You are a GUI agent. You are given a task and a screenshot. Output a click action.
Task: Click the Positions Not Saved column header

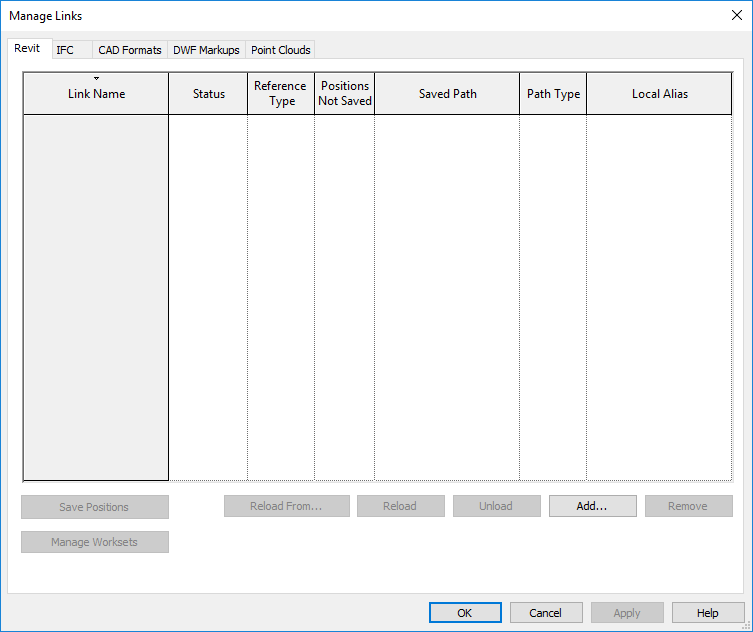pos(345,94)
